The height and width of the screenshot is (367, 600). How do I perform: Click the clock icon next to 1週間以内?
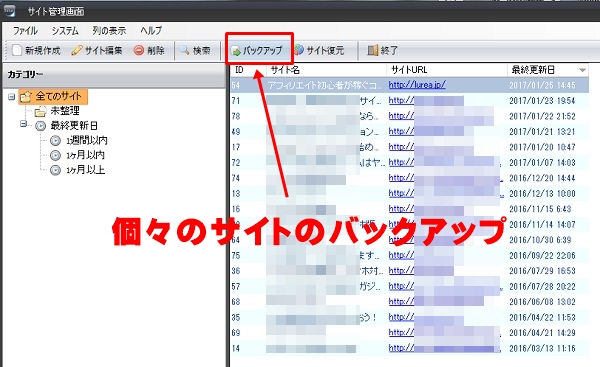tap(55, 141)
